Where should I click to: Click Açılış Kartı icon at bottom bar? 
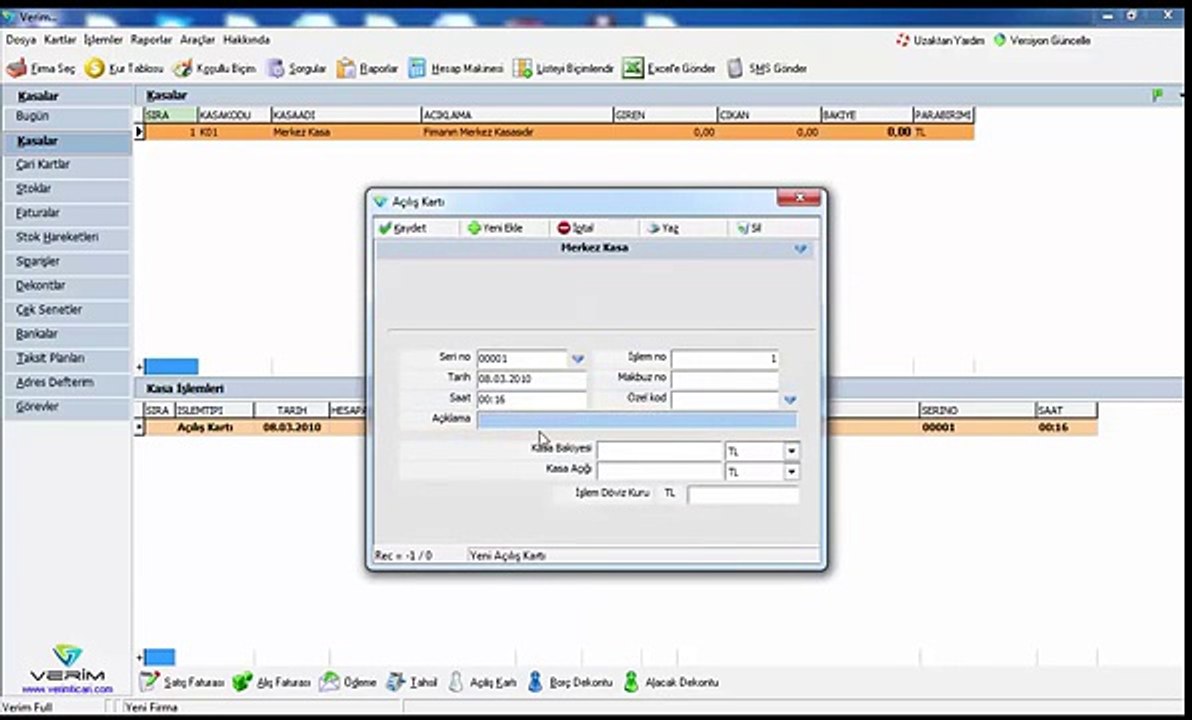point(455,682)
